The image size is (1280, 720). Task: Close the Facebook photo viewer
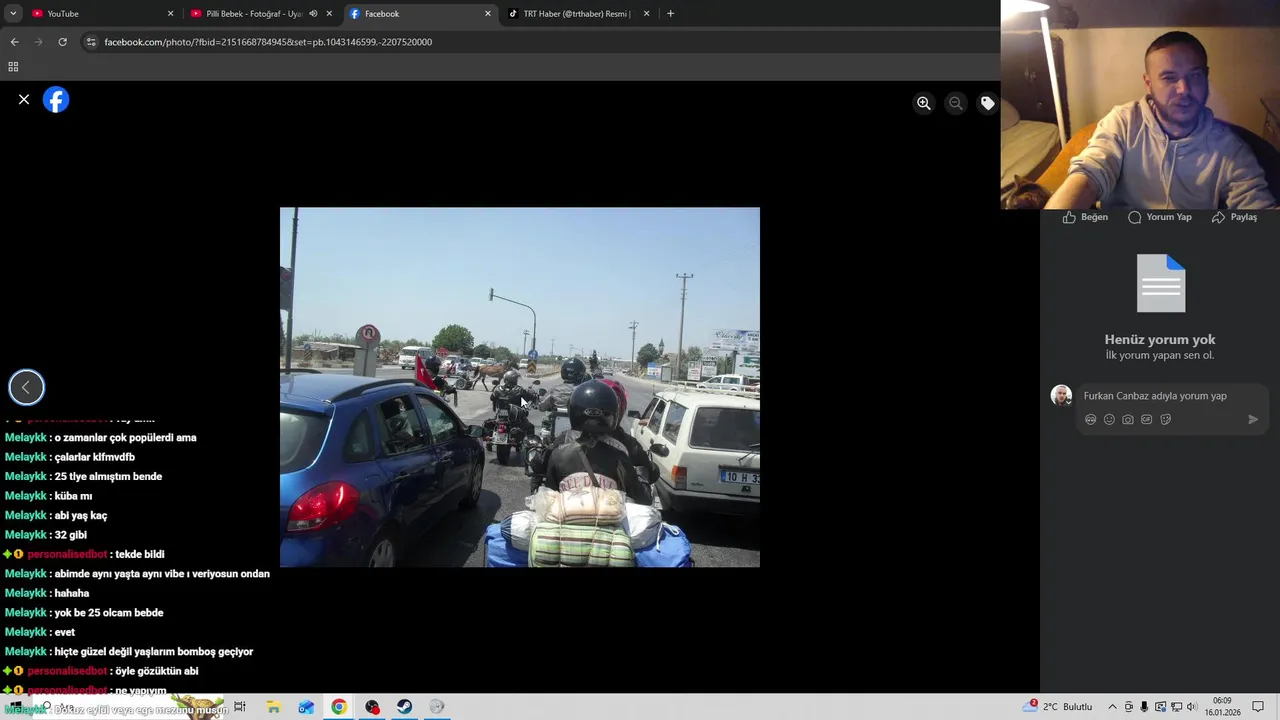pyautogui.click(x=24, y=100)
